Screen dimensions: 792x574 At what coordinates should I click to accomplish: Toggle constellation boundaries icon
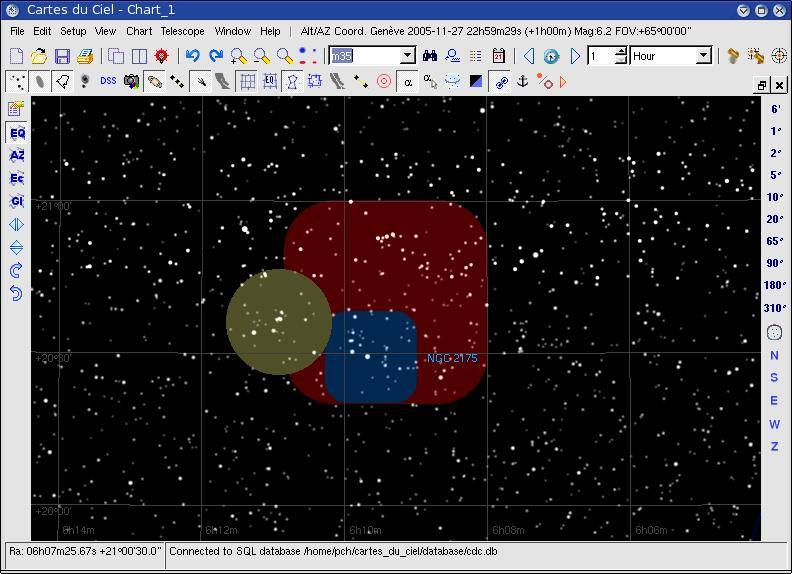pyautogui.click(x=315, y=81)
